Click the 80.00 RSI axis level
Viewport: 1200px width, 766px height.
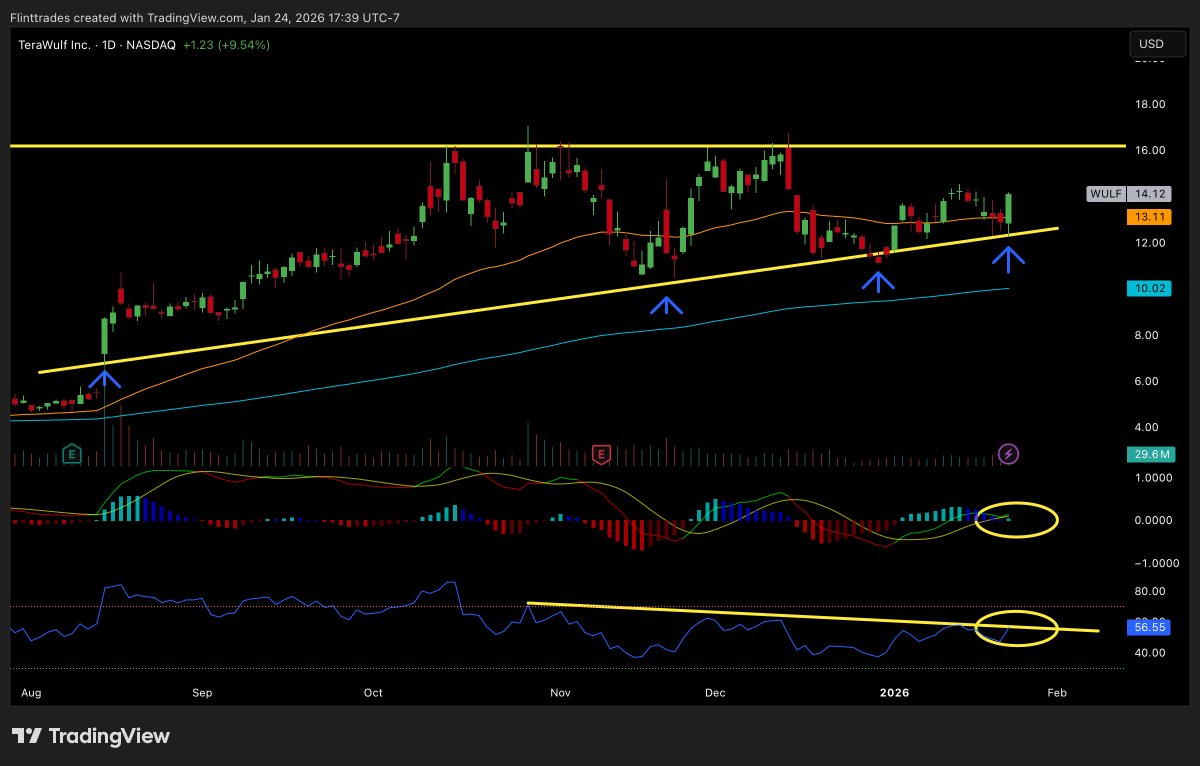[1151, 592]
